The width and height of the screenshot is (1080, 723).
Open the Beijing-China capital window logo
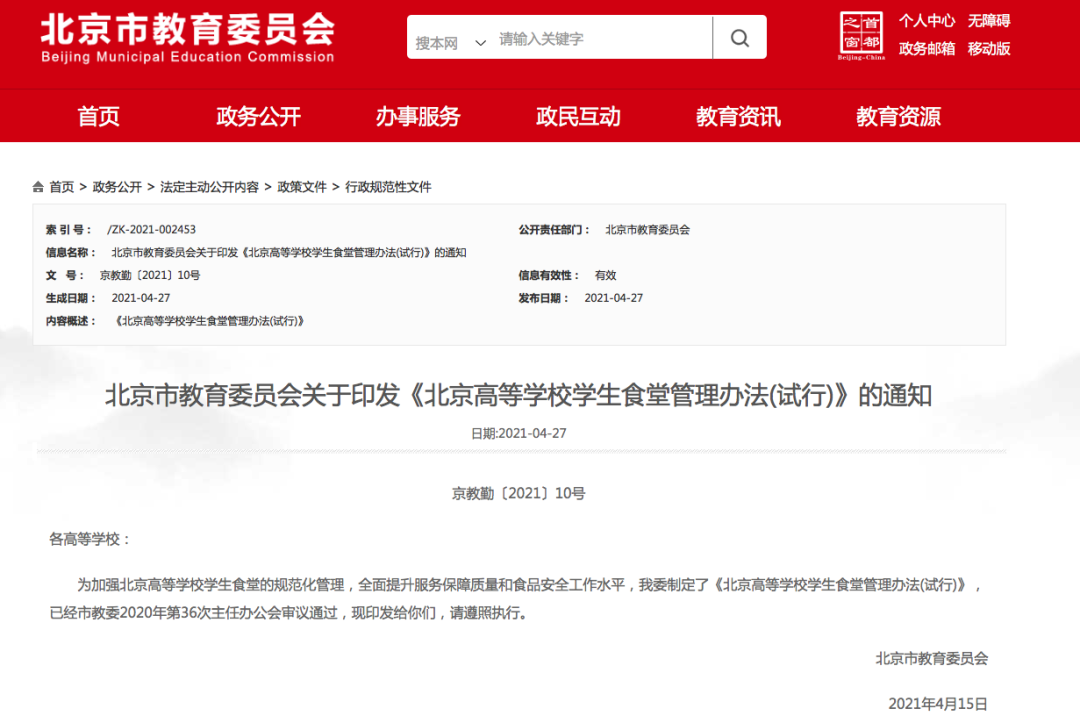861,36
